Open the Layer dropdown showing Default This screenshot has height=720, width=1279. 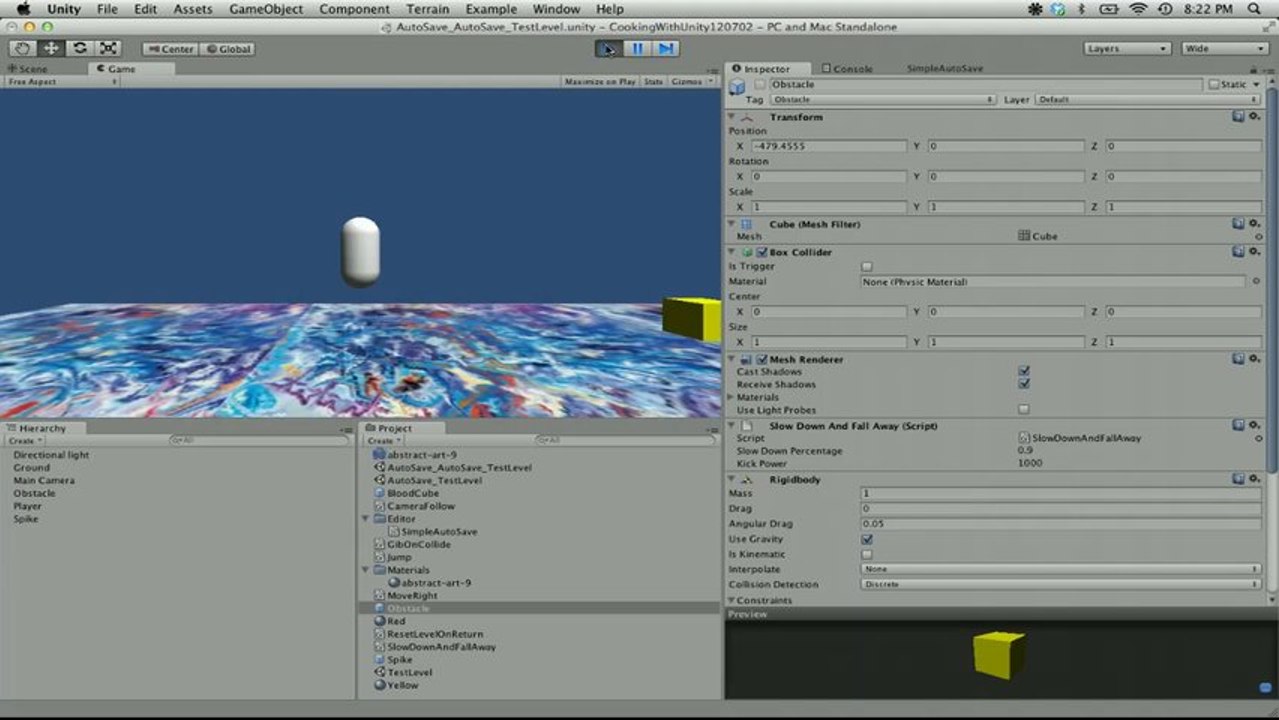1149,100
